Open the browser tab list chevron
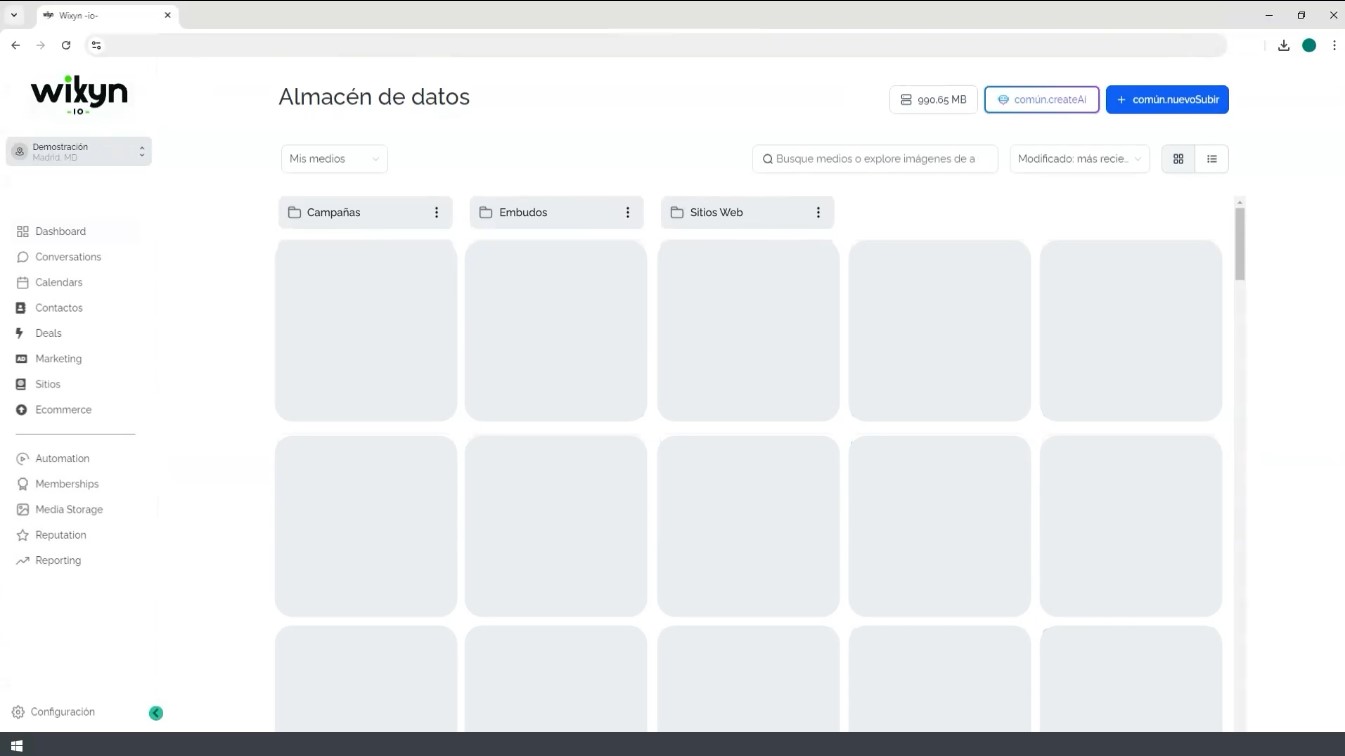Image resolution: width=1345 pixels, height=756 pixels. pyautogui.click(x=14, y=15)
